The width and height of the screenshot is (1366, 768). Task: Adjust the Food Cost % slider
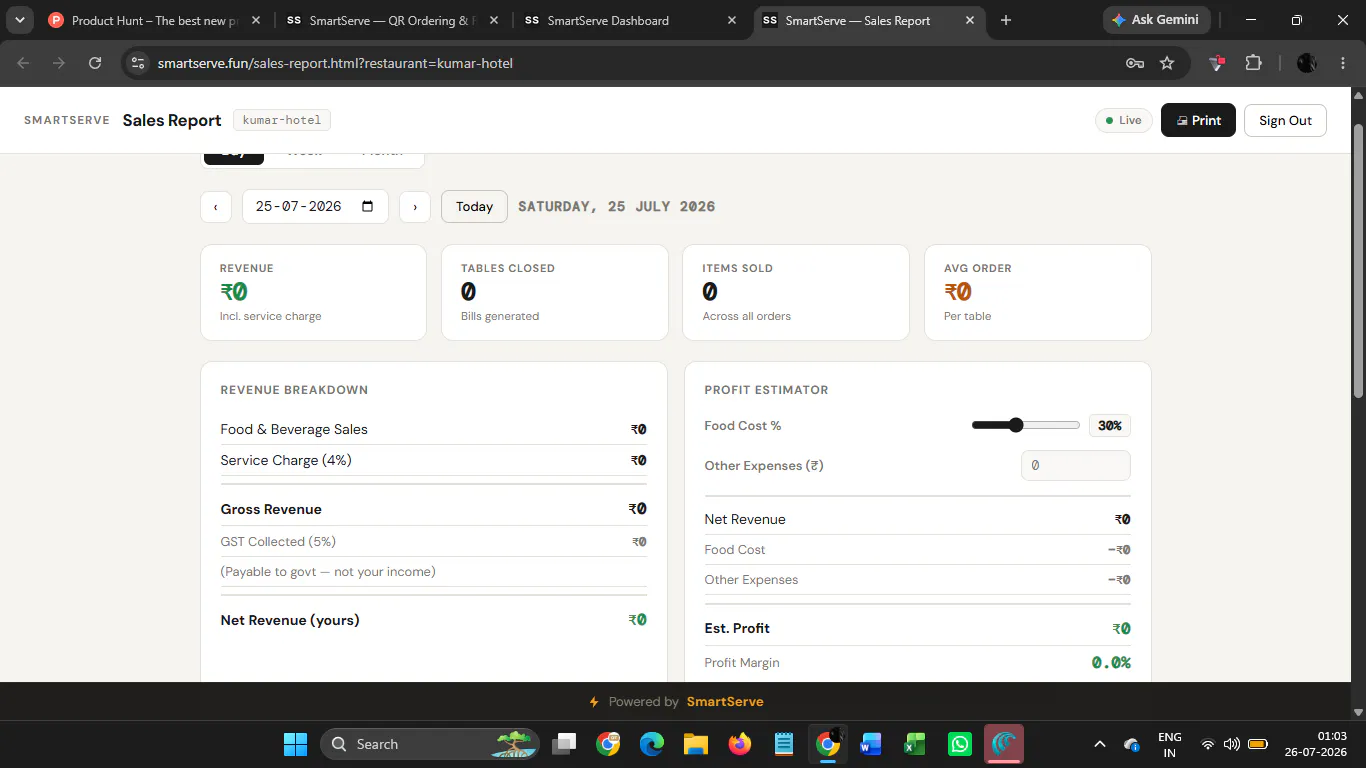tap(1025, 425)
